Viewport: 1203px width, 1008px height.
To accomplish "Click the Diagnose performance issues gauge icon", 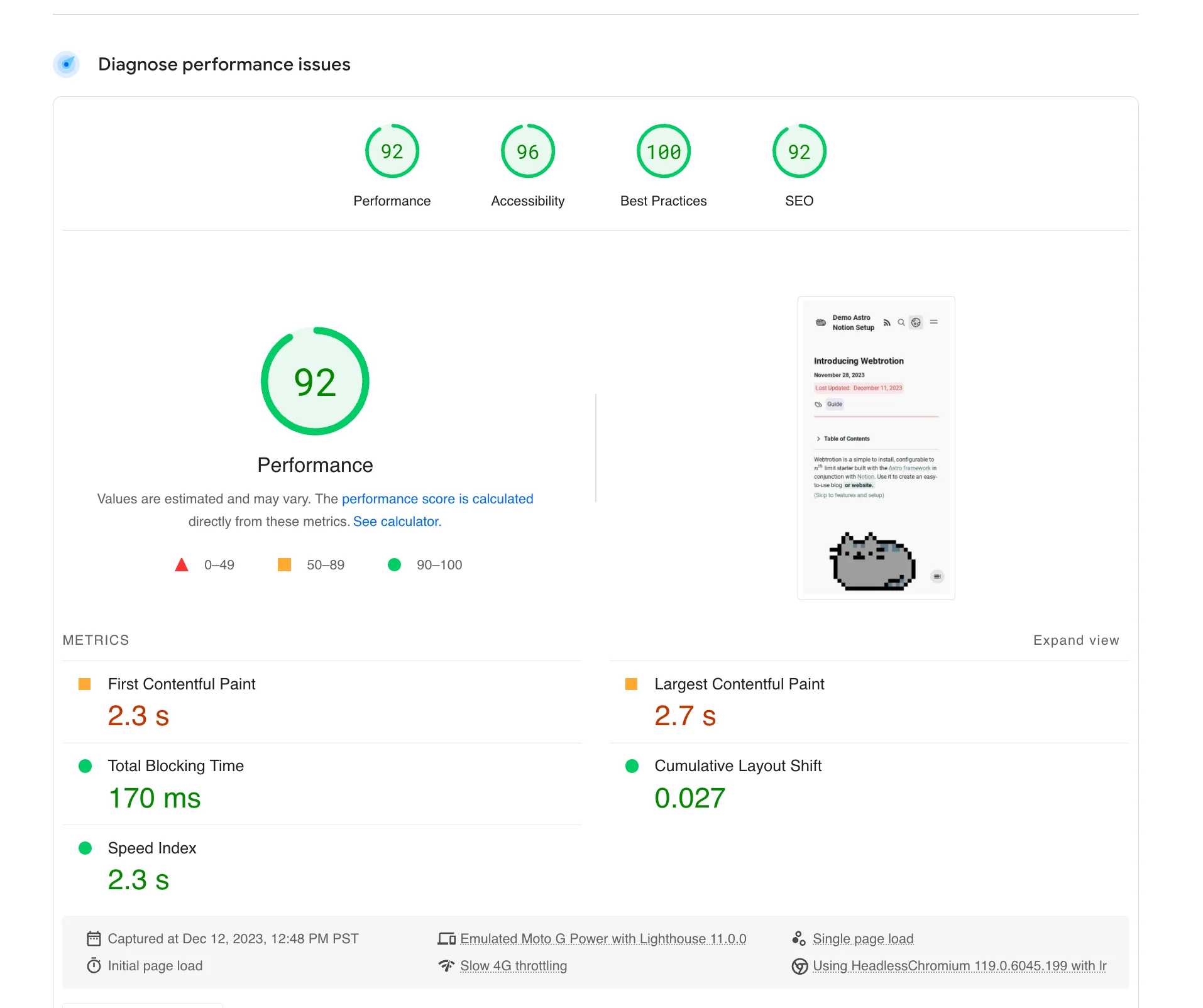I will 67,64.
